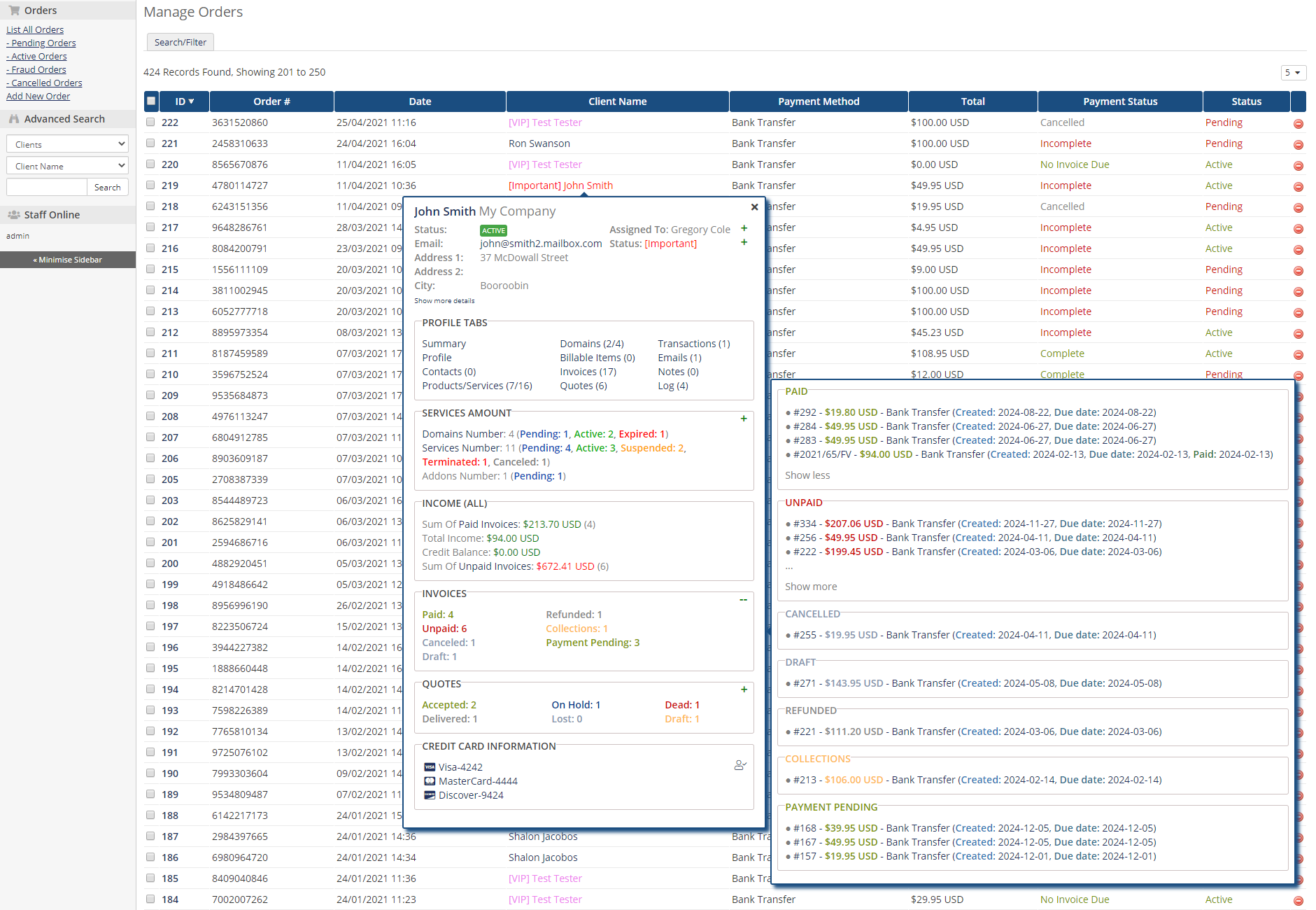Open the Pending Orders link
The height and width of the screenshot is (910, 1316).
tap(43, 43)
